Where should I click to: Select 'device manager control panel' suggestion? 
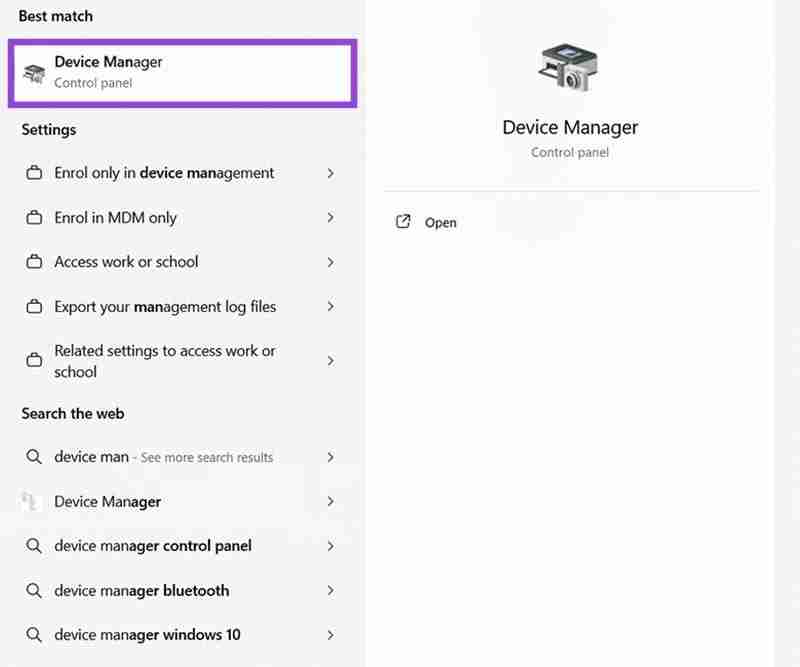(183, 546)
